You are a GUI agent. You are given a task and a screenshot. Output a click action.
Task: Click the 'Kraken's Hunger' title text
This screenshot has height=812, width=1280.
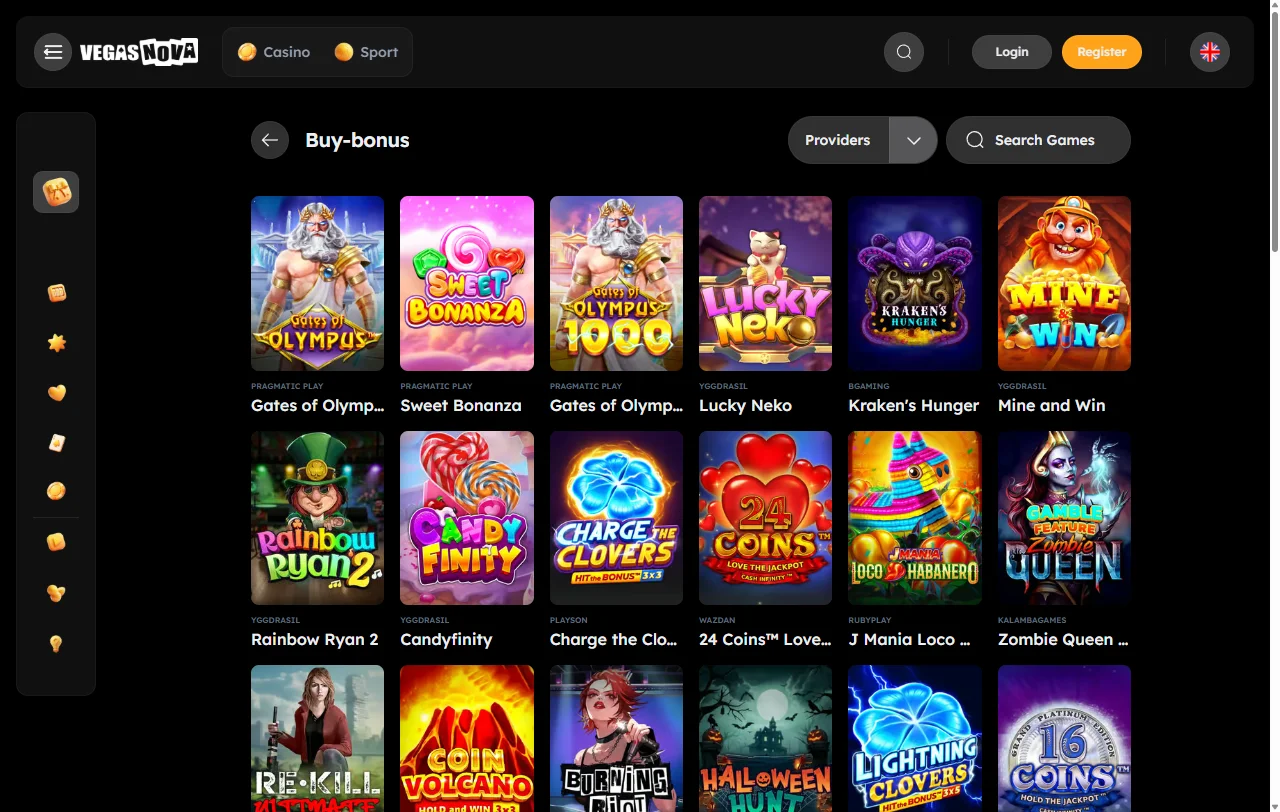pos(914,405)
